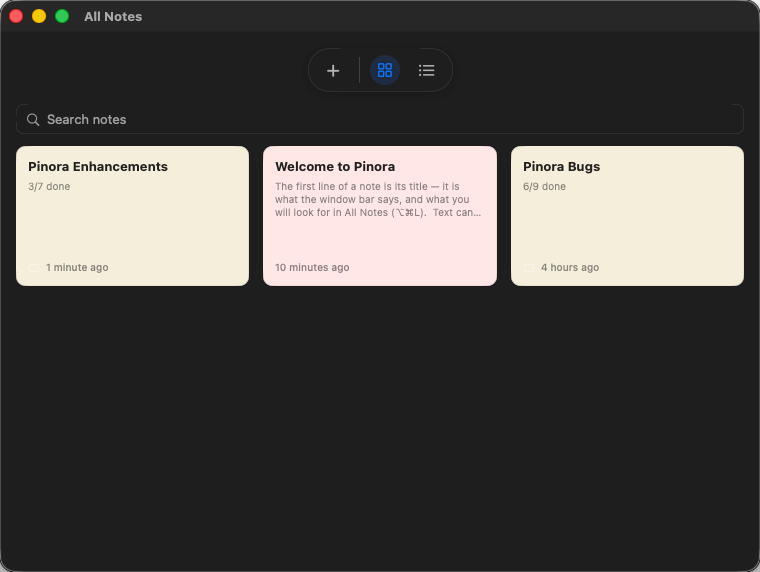Click the '4 hours ago' timestamp
The height and width of the screenshot is (572, 760).
570,268
